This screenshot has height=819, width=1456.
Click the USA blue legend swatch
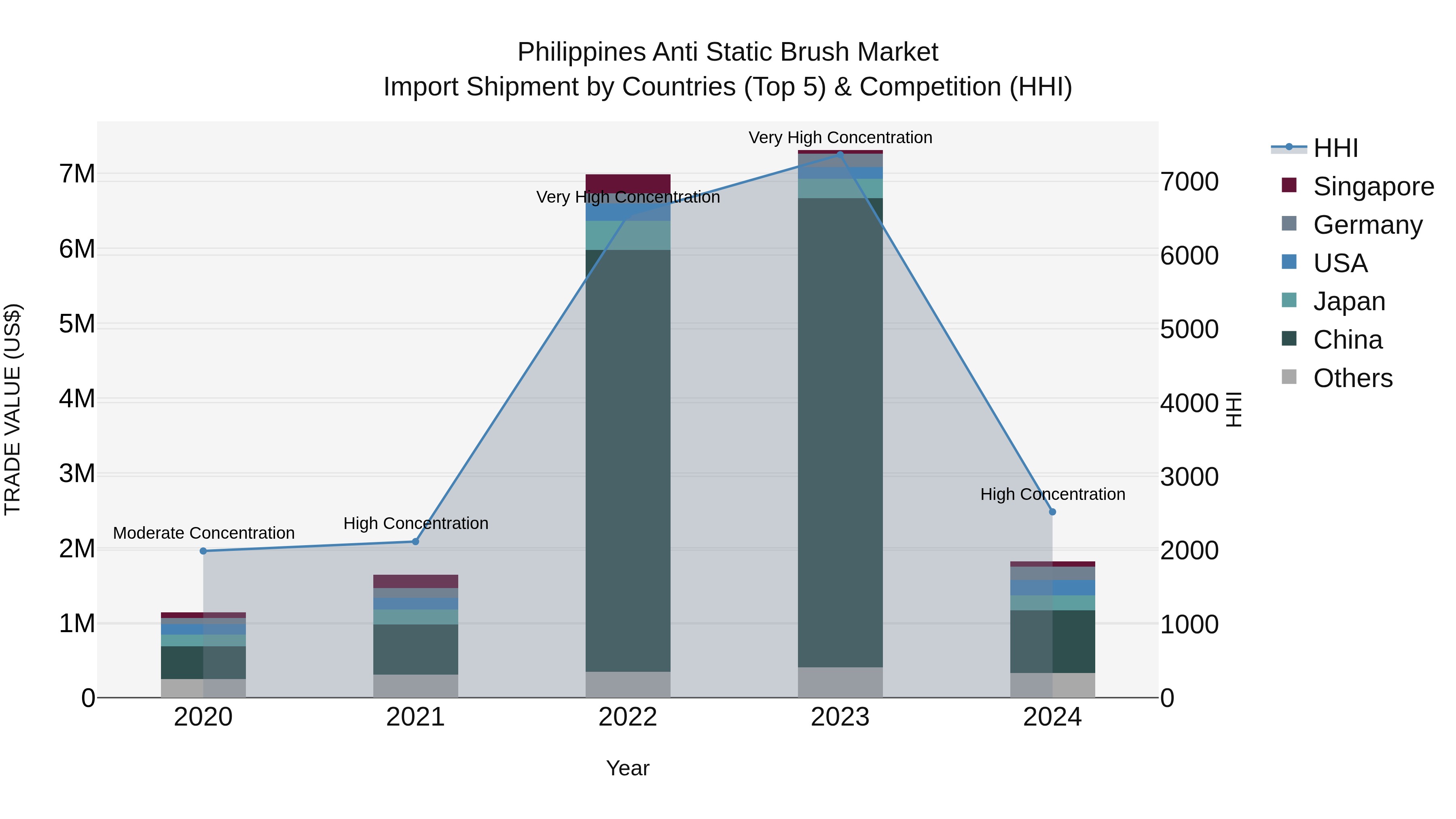point(1289,262)
